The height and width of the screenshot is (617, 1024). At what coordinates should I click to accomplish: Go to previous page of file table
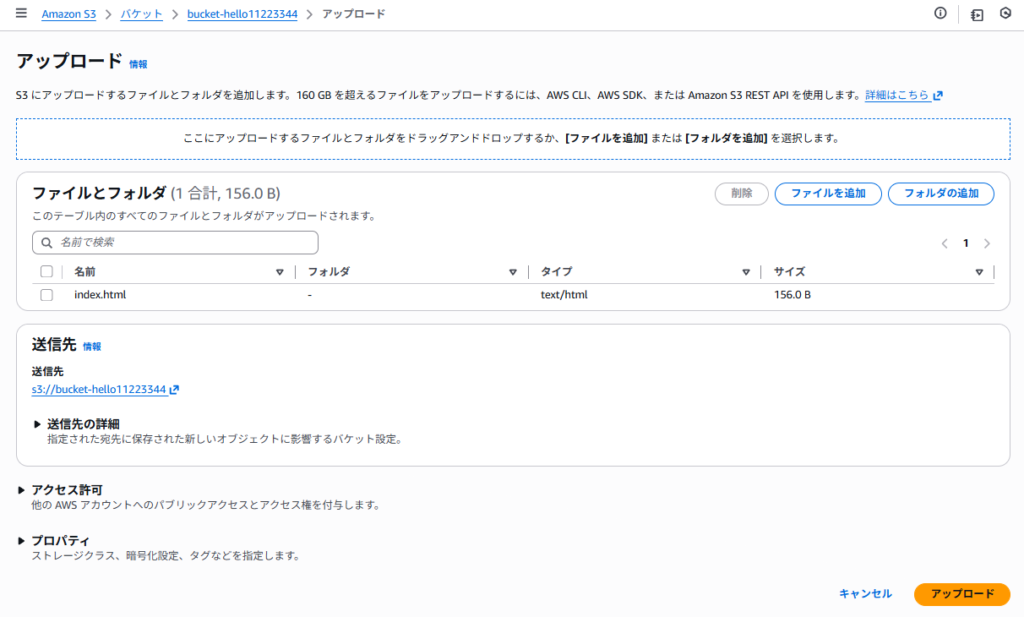[x=944, y=243]
